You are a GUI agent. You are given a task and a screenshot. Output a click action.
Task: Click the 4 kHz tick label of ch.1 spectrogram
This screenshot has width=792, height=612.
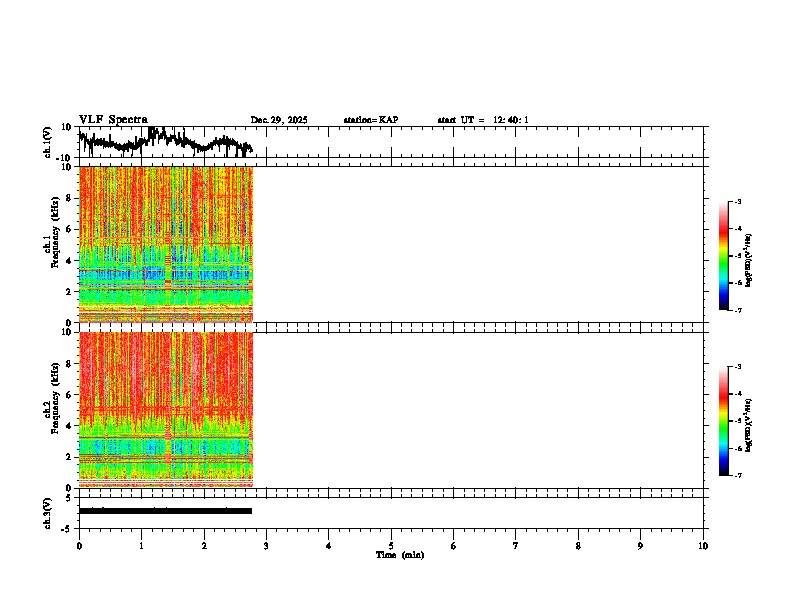(69, 261)
